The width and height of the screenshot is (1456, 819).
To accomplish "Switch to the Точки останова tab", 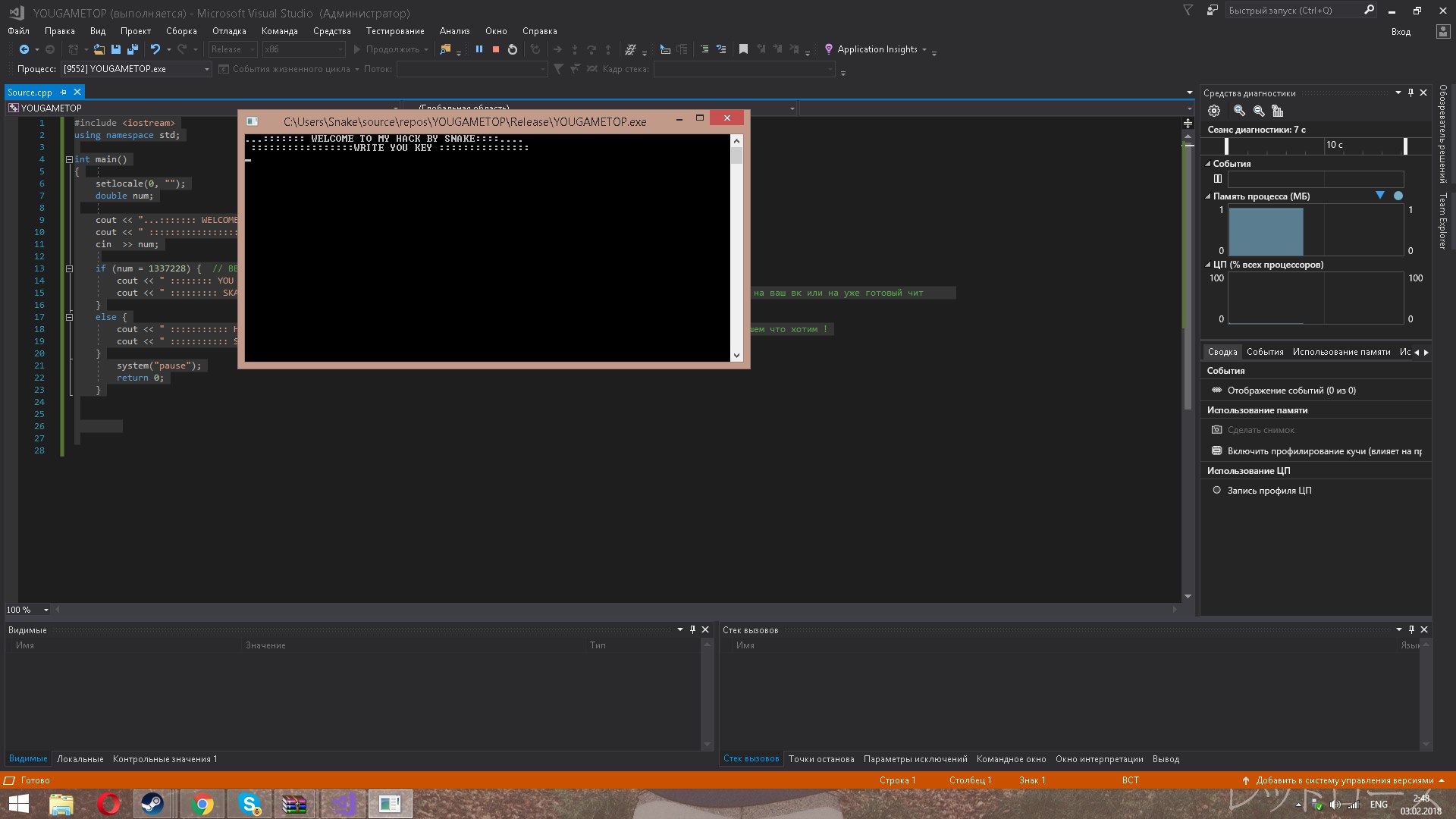I will 821,759.
